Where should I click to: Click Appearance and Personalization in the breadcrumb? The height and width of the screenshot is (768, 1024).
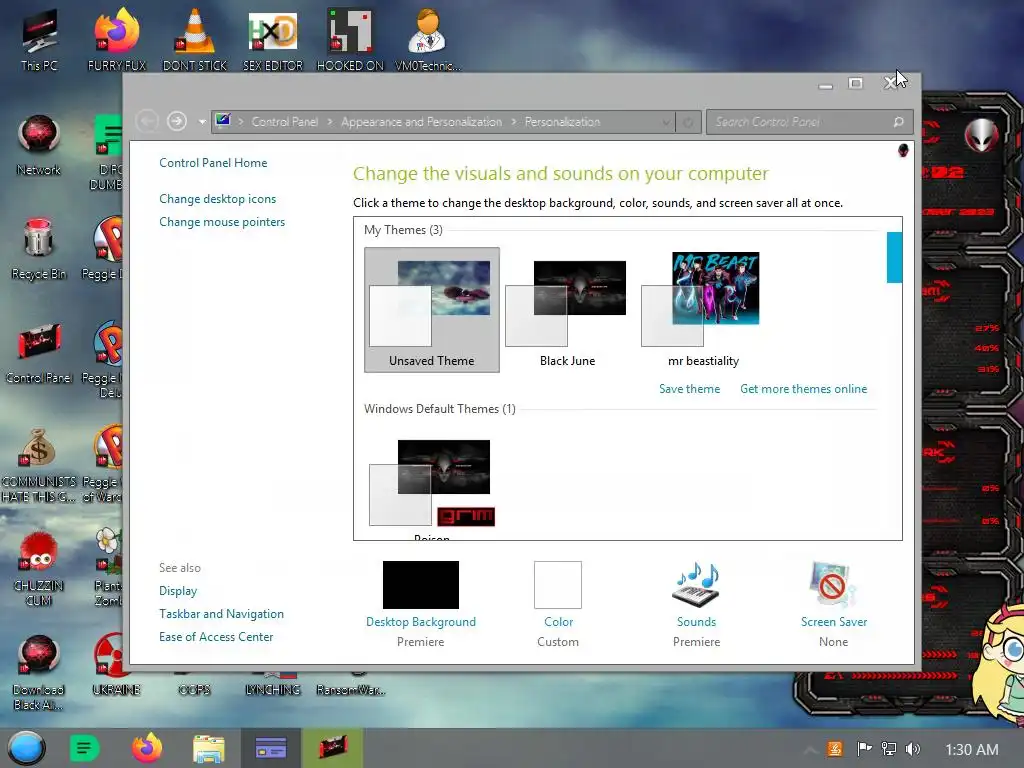coord(421,122)
